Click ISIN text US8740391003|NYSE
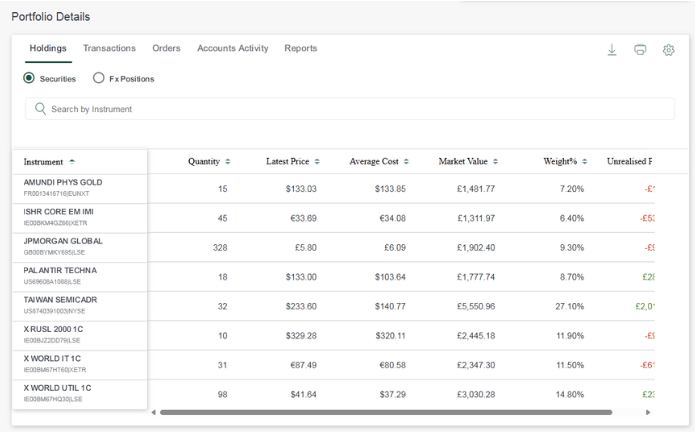The height and width of the screenshot is (434, 695). pos(55,311)
